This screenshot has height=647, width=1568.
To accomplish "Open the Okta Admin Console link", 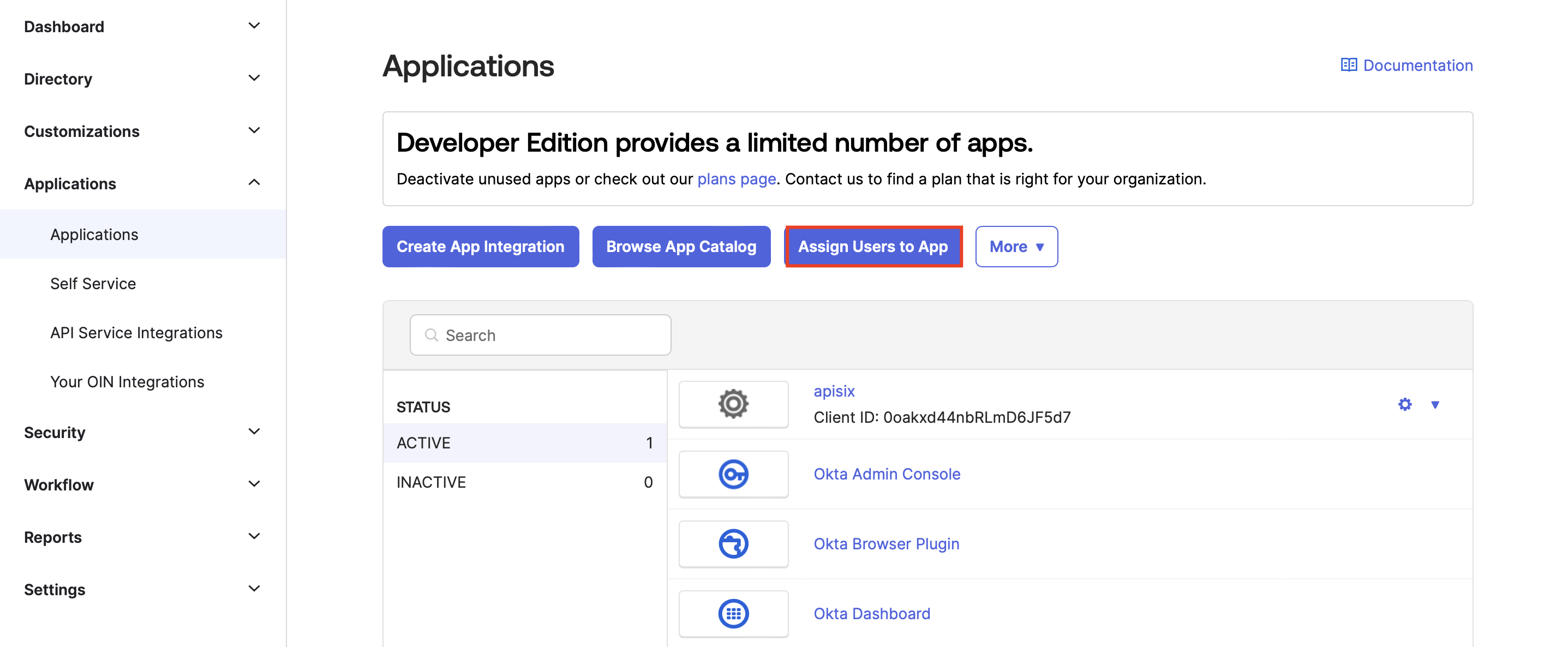I will pyautogui.click(x=887, y=474).
